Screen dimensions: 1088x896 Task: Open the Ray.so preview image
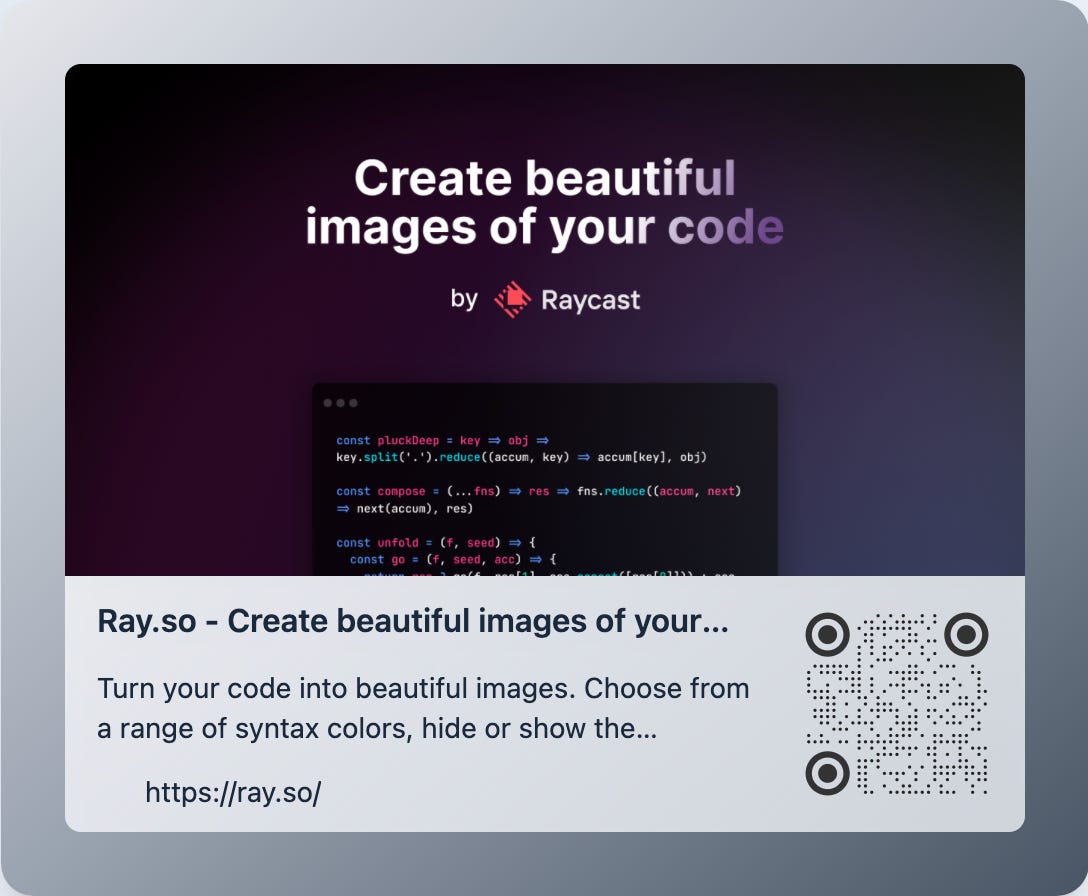pos(545,320)
